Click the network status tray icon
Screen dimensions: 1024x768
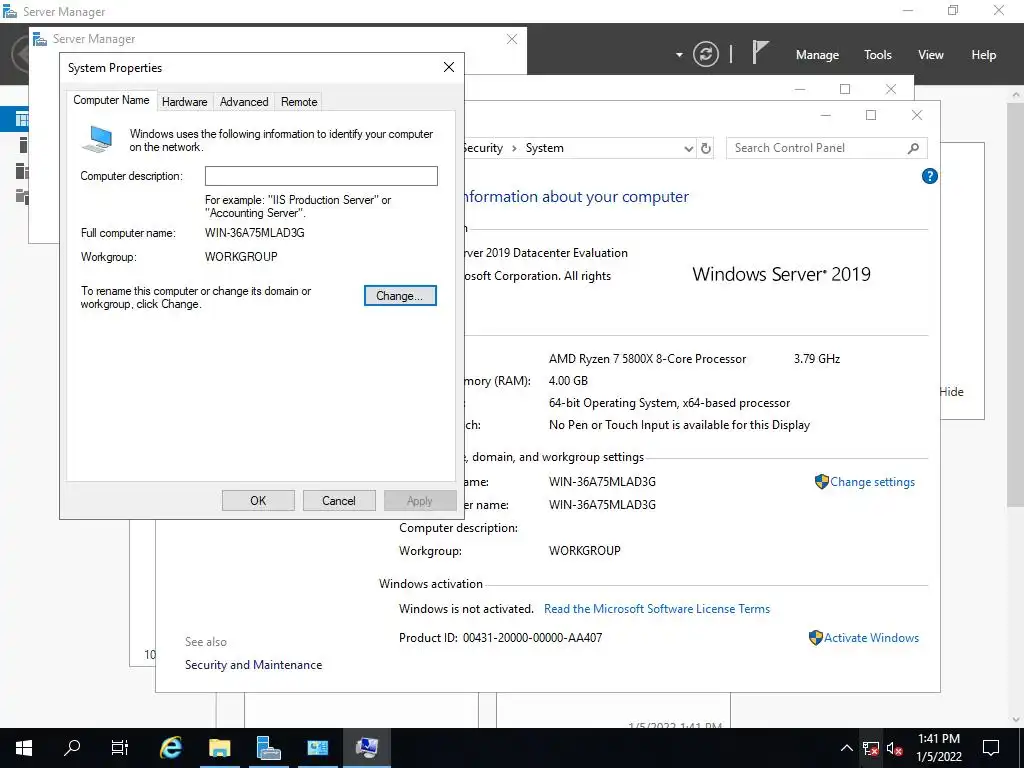(x=870, y=748)
